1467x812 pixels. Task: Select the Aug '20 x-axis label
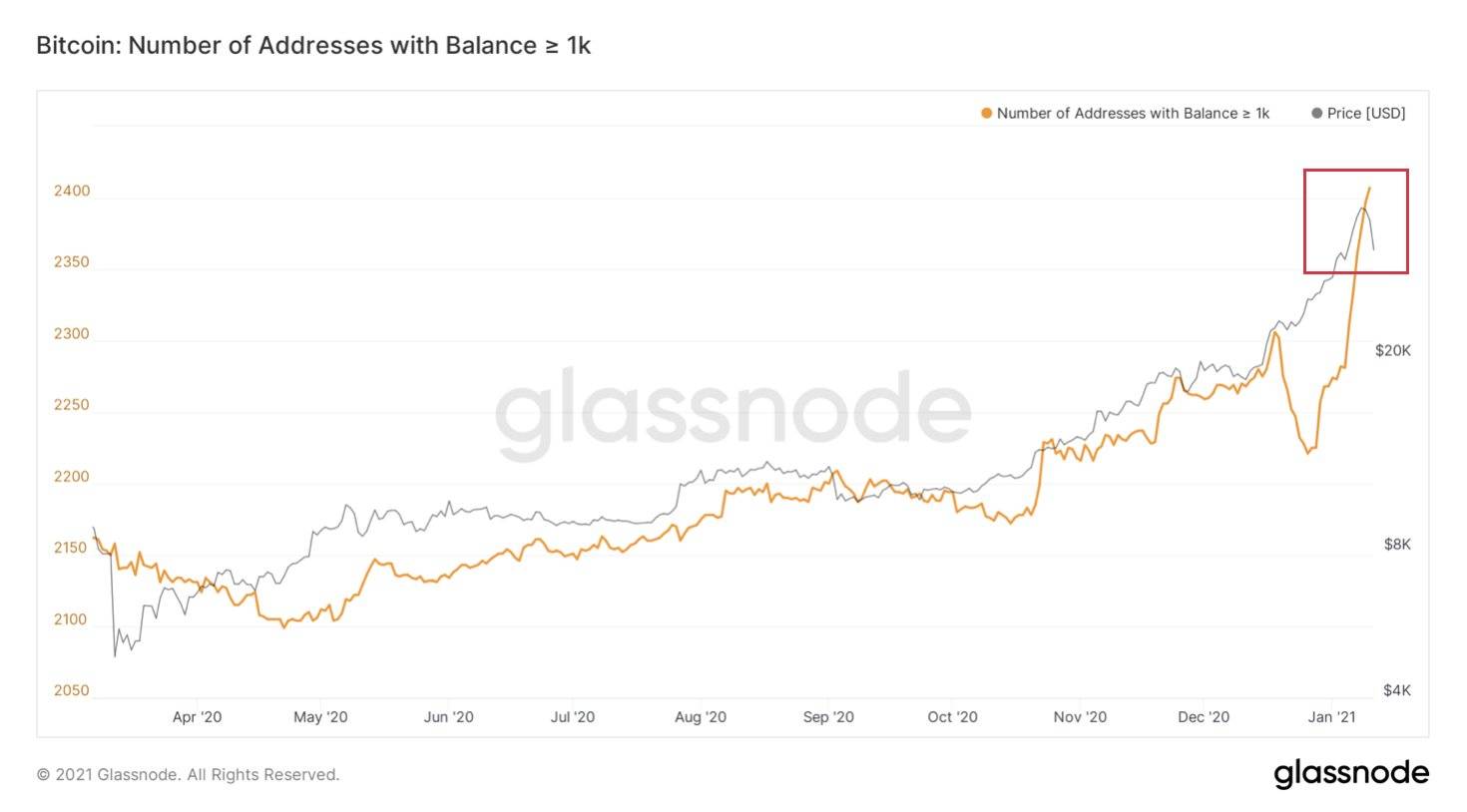701,717
